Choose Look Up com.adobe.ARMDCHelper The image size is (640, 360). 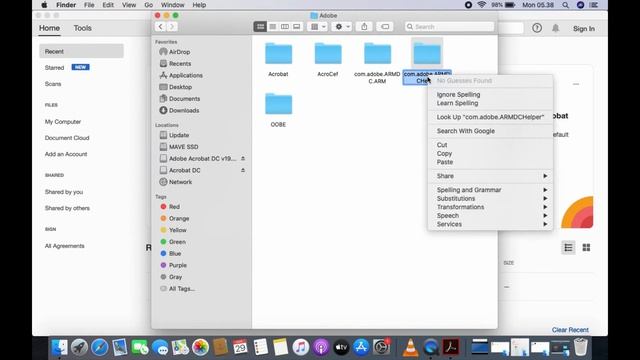tap(490, 117)
